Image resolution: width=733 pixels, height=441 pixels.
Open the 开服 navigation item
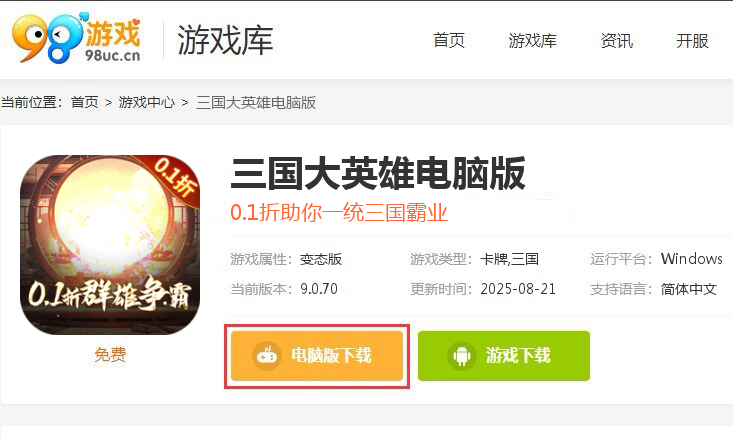(x=692, y=41)
